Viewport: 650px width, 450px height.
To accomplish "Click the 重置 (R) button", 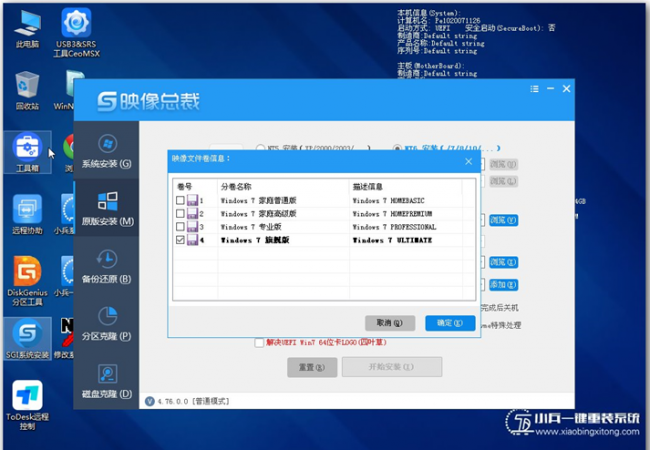I will (312, 367).
